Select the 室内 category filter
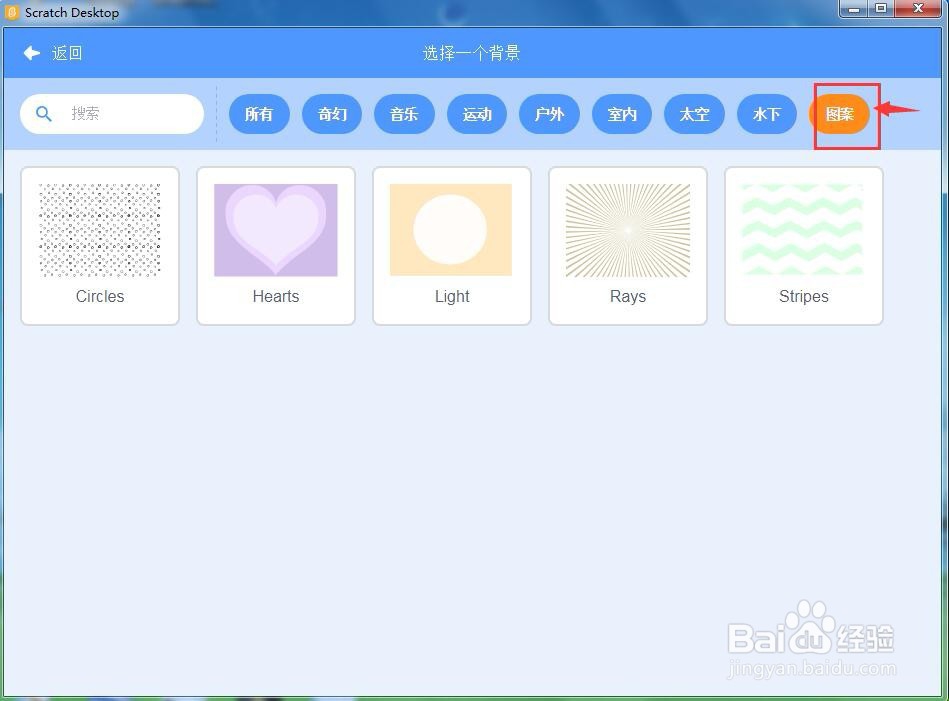The width and height of the screenshot is (949, 701). tap(622, 114)
